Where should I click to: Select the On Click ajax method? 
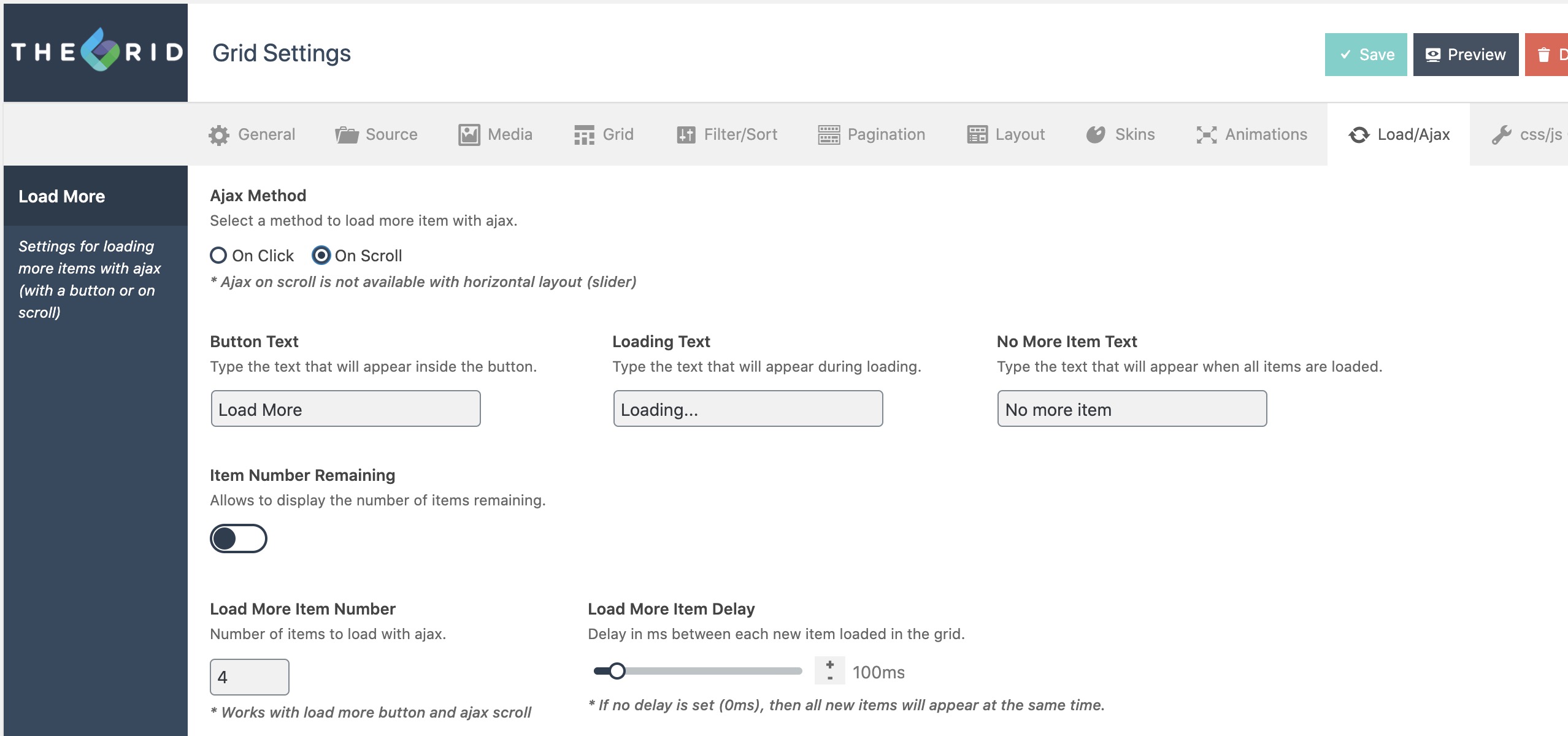pyautogui.click(x=218, y=255)
